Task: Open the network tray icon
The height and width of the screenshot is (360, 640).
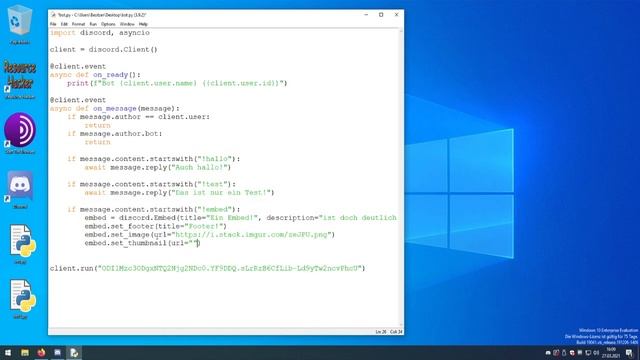Action: coord(588,353)
